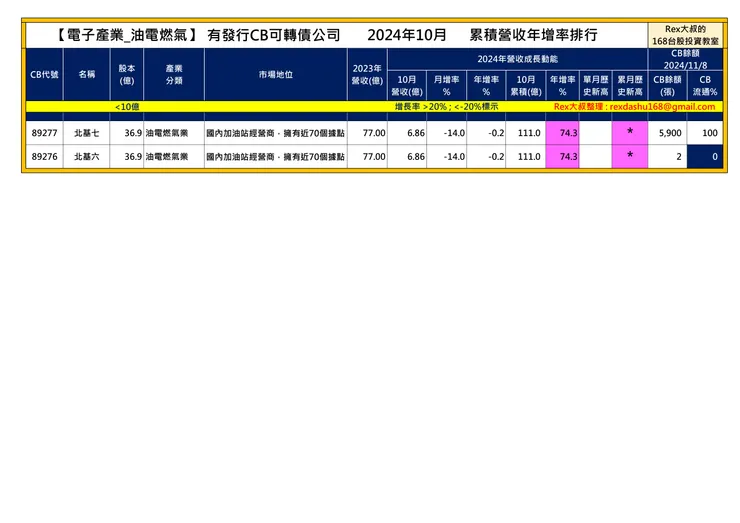Click 77.00 in the 北基六 row

click(x=374, y=157)
